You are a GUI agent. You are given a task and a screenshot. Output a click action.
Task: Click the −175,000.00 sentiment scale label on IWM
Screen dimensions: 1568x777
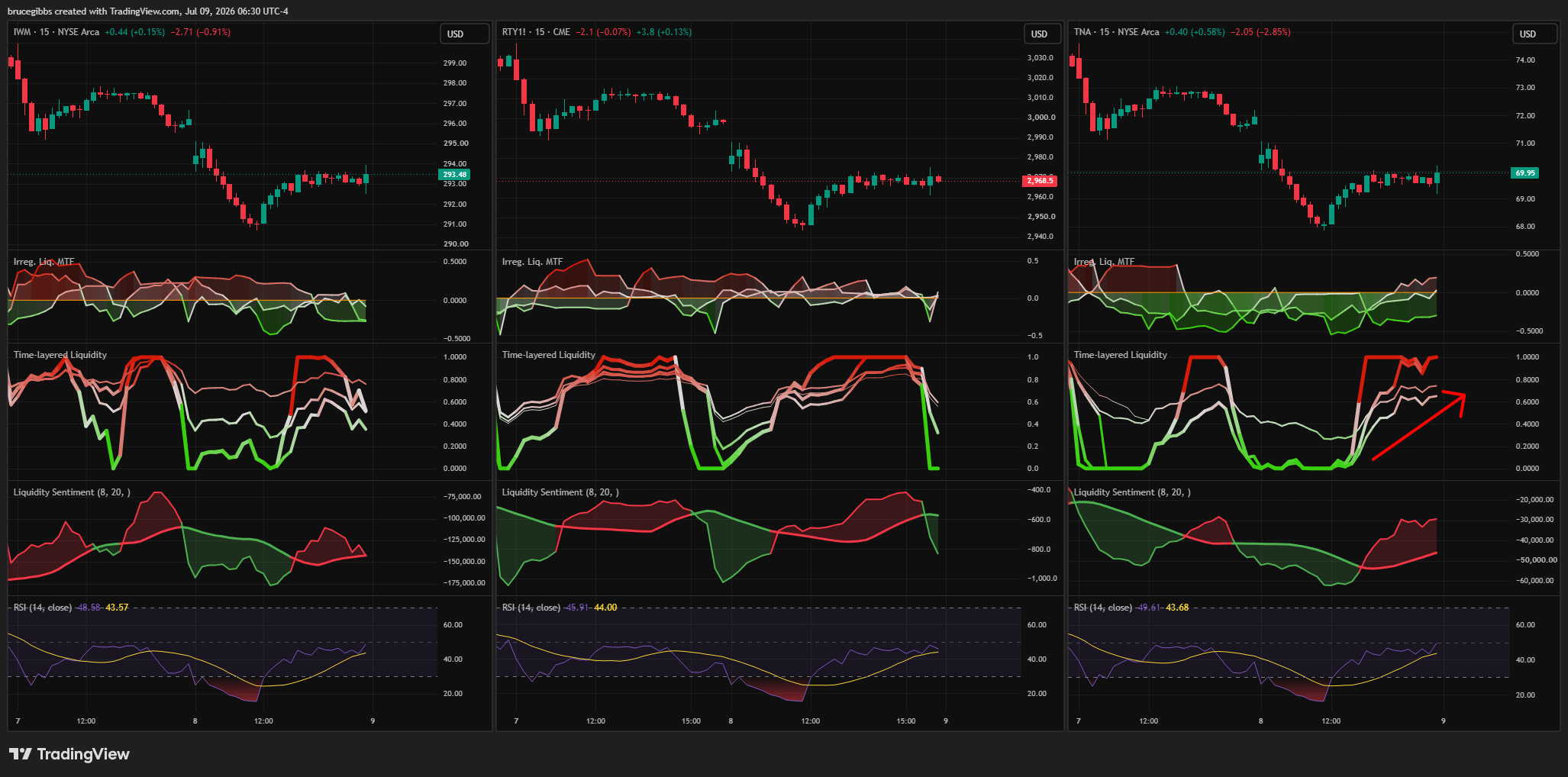tap(463, 583)
